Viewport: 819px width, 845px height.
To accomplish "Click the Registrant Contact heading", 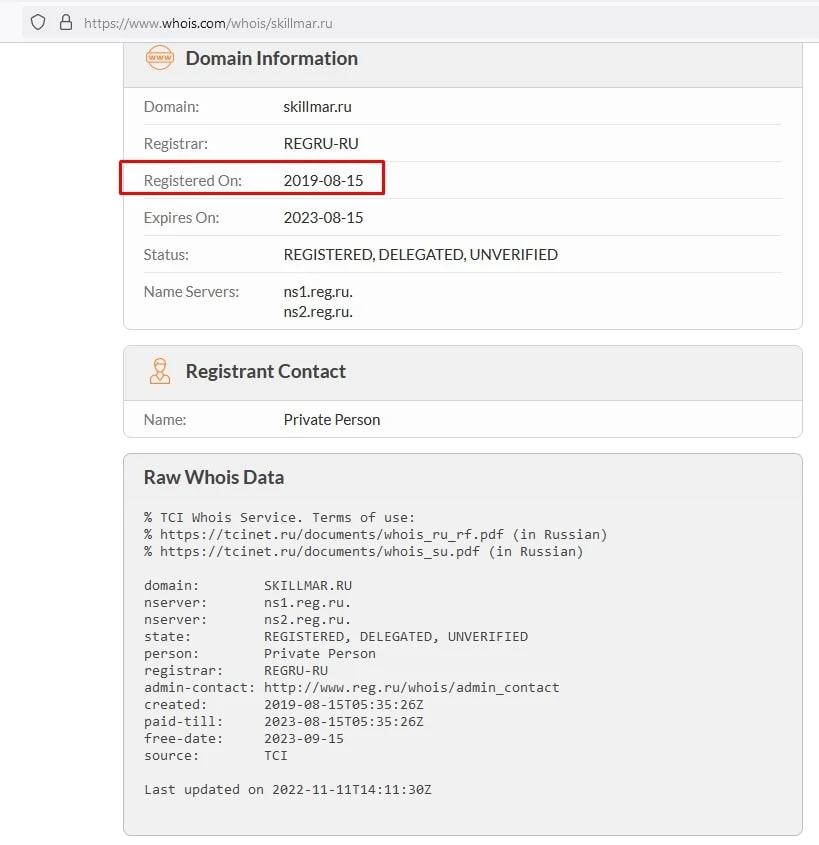I will 266,371.
